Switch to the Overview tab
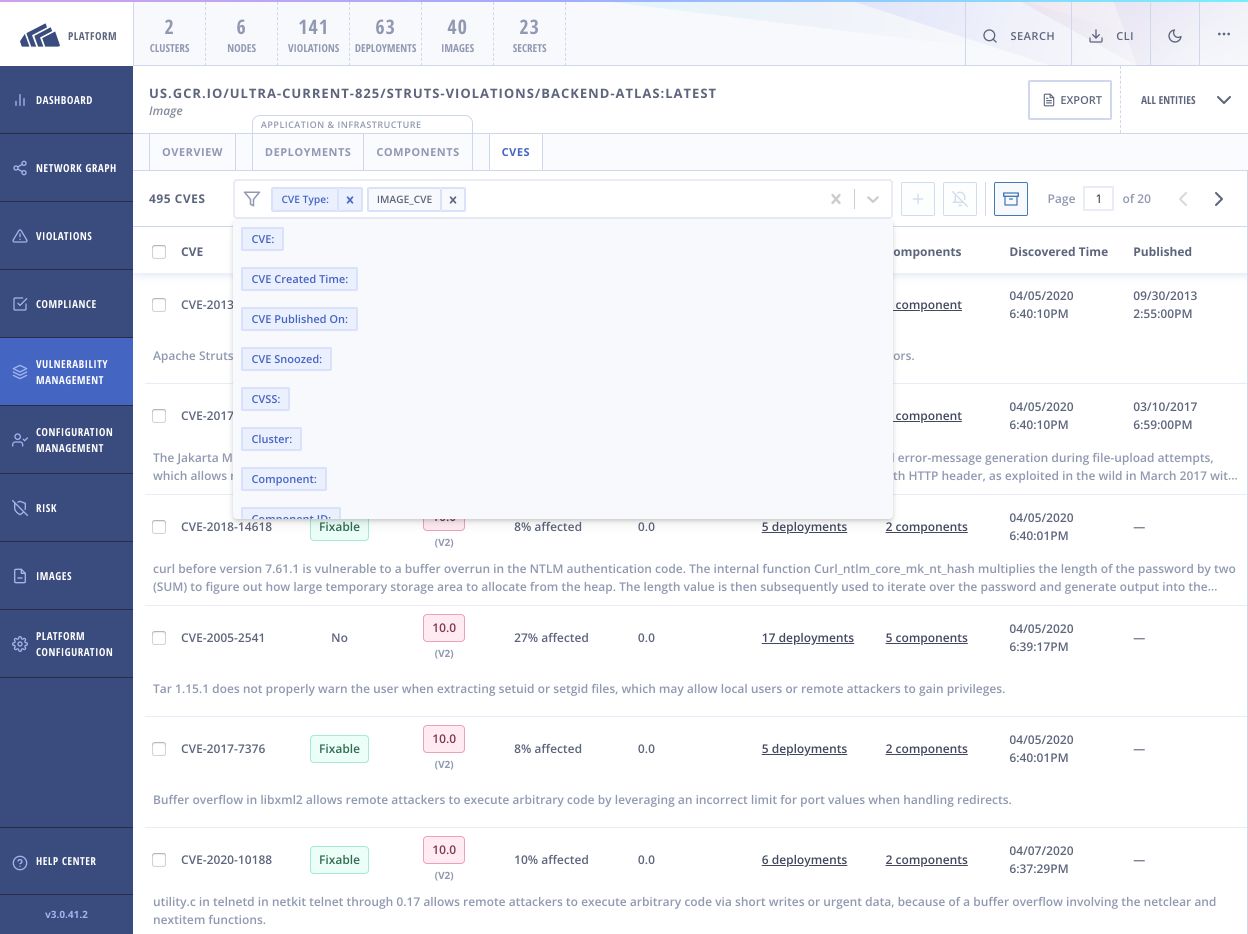 click(x=192, y=152)
